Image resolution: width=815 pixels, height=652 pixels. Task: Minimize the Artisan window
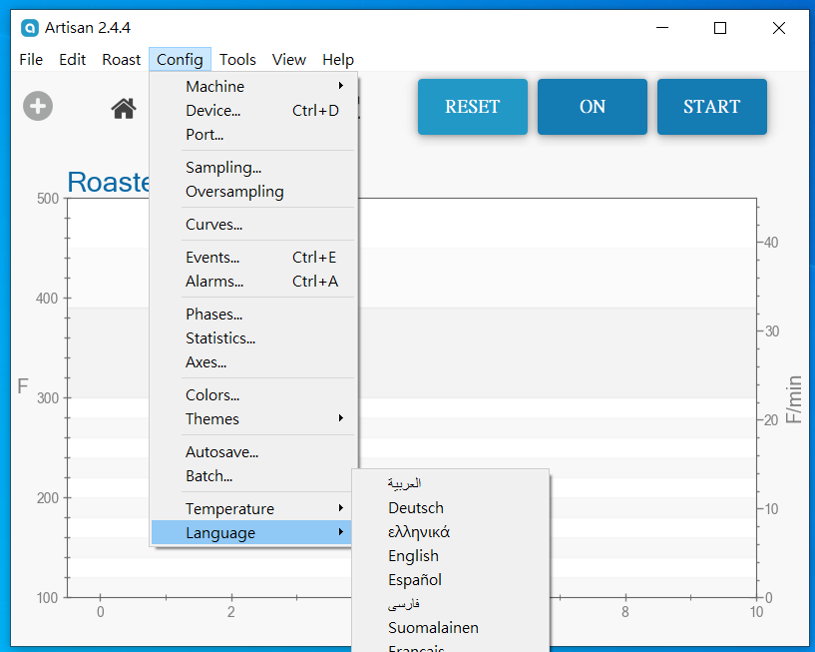coord(662,28)
